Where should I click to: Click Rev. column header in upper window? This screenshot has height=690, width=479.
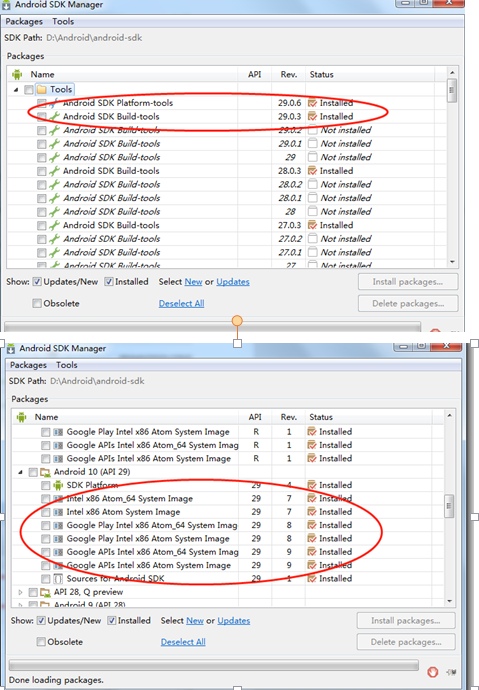click(289, 74)
